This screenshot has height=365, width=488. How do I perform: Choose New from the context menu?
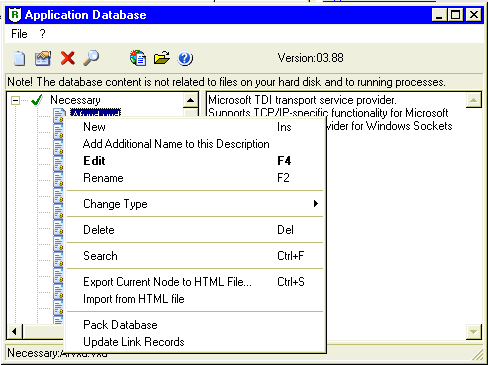click(196, 127)
